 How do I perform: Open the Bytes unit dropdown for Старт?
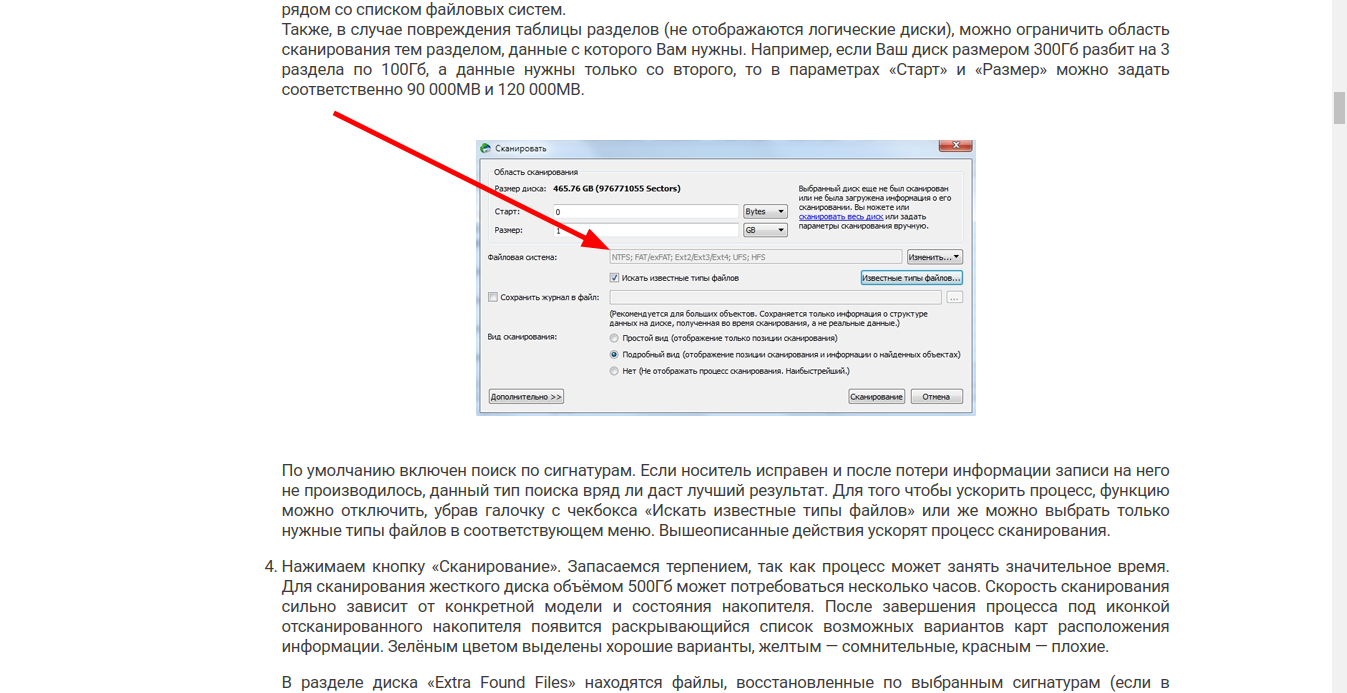click(x=765, y=212)
